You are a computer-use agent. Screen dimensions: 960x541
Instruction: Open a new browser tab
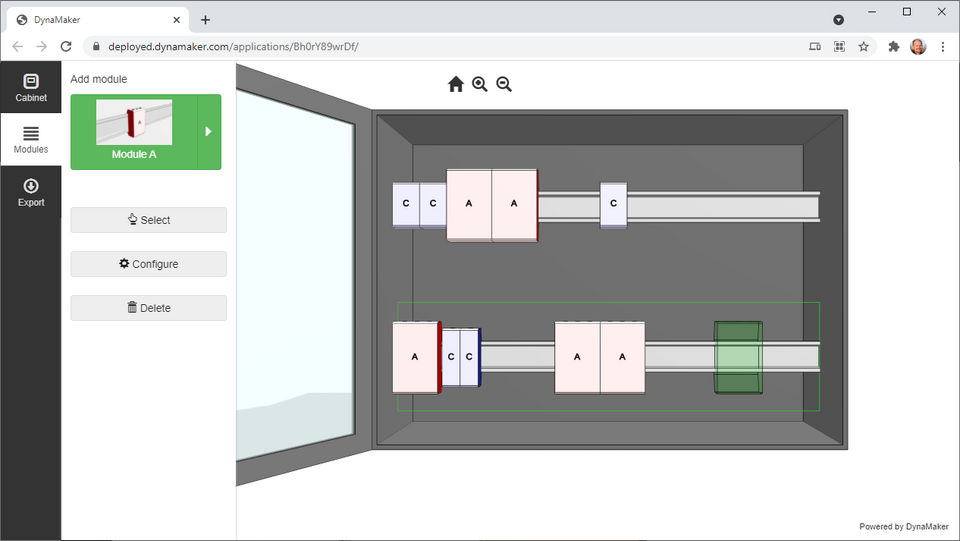(205, 20)
